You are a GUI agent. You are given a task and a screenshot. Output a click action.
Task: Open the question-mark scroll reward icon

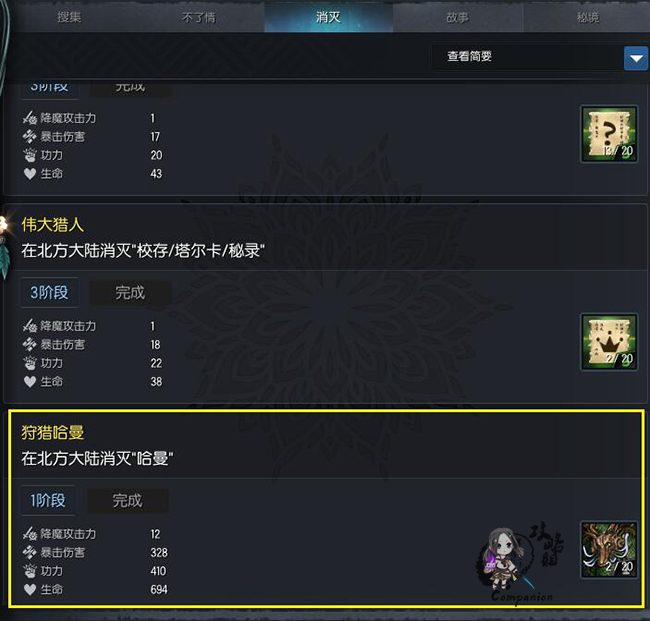click(x=609, y=134)
